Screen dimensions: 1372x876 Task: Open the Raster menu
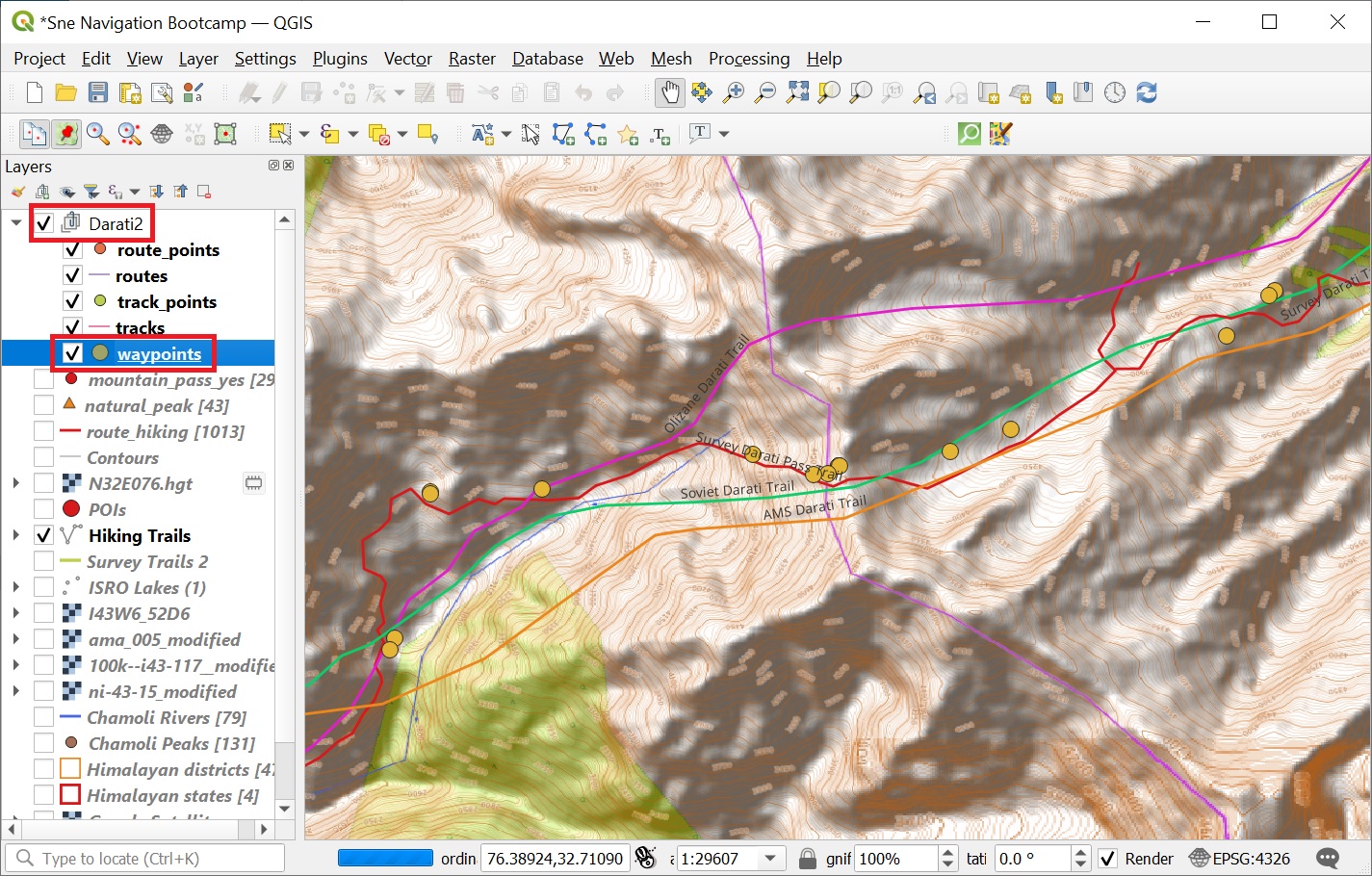[472, 59]
